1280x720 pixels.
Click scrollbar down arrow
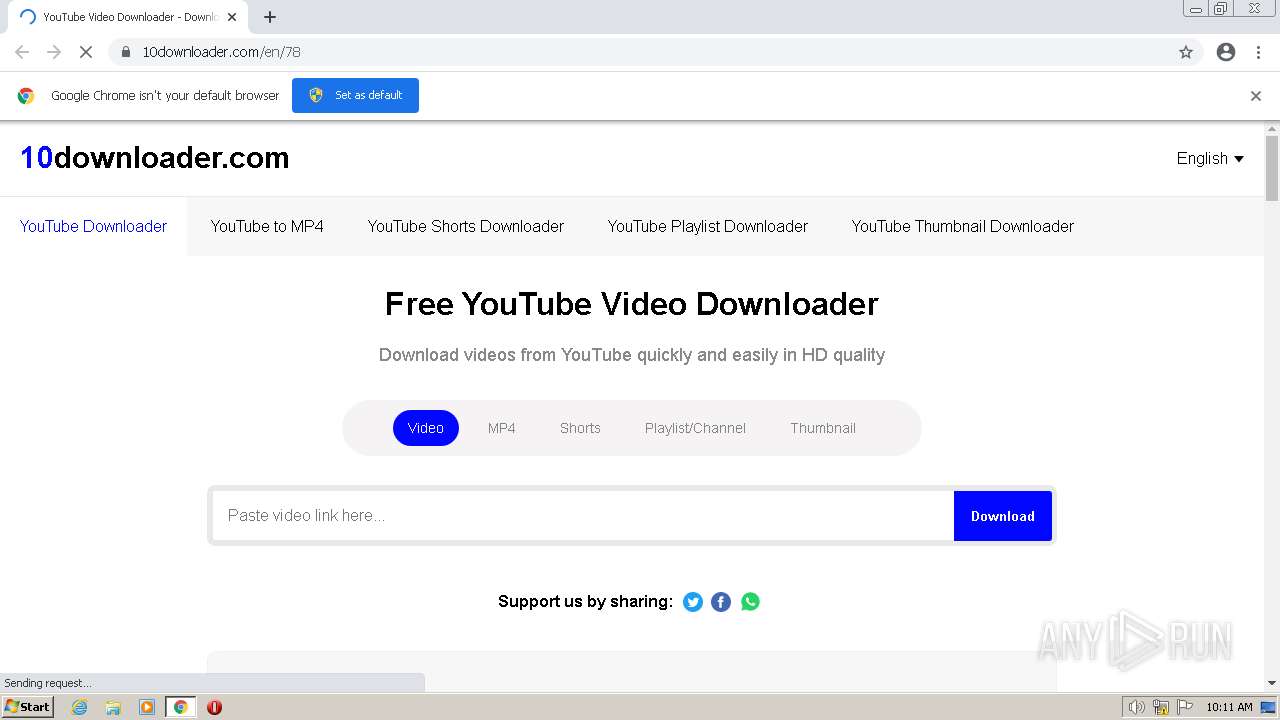point(1272,683)
